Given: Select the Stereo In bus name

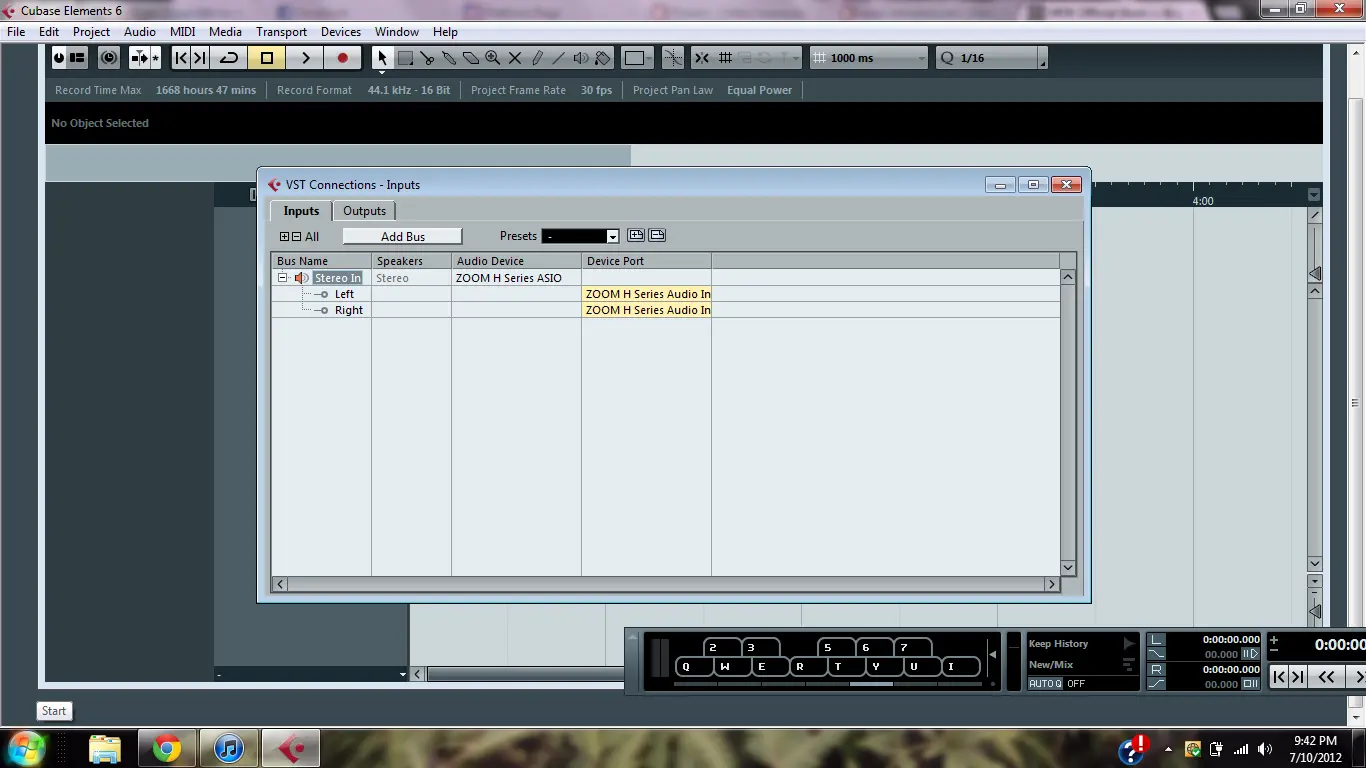Looking at the screenshot, I should point(338,278).
